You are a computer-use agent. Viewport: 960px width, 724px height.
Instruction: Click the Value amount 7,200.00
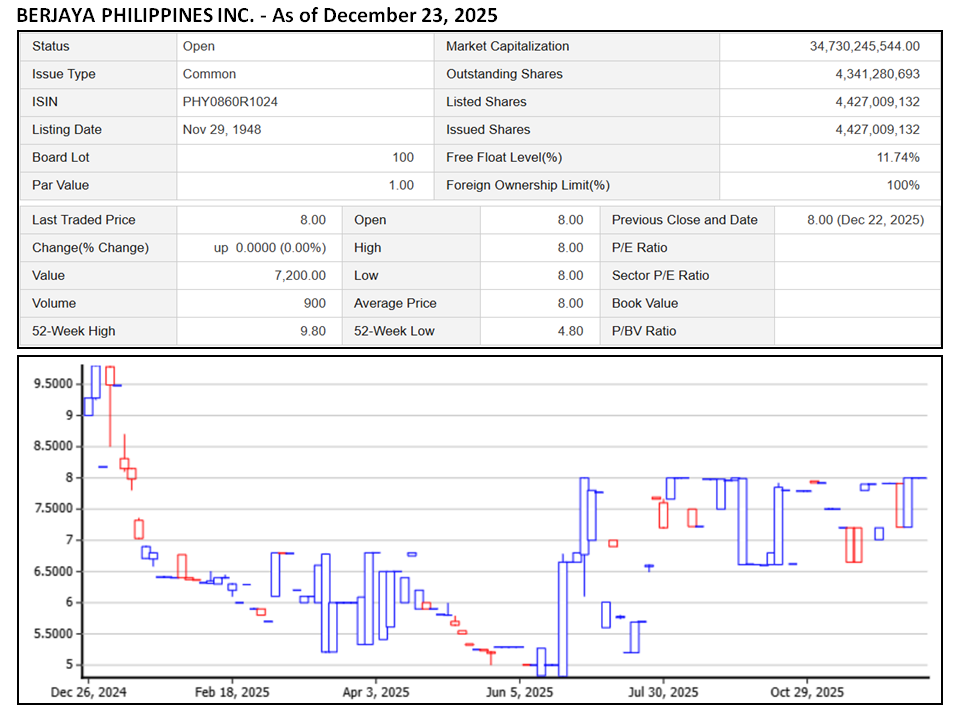[298, 276]
